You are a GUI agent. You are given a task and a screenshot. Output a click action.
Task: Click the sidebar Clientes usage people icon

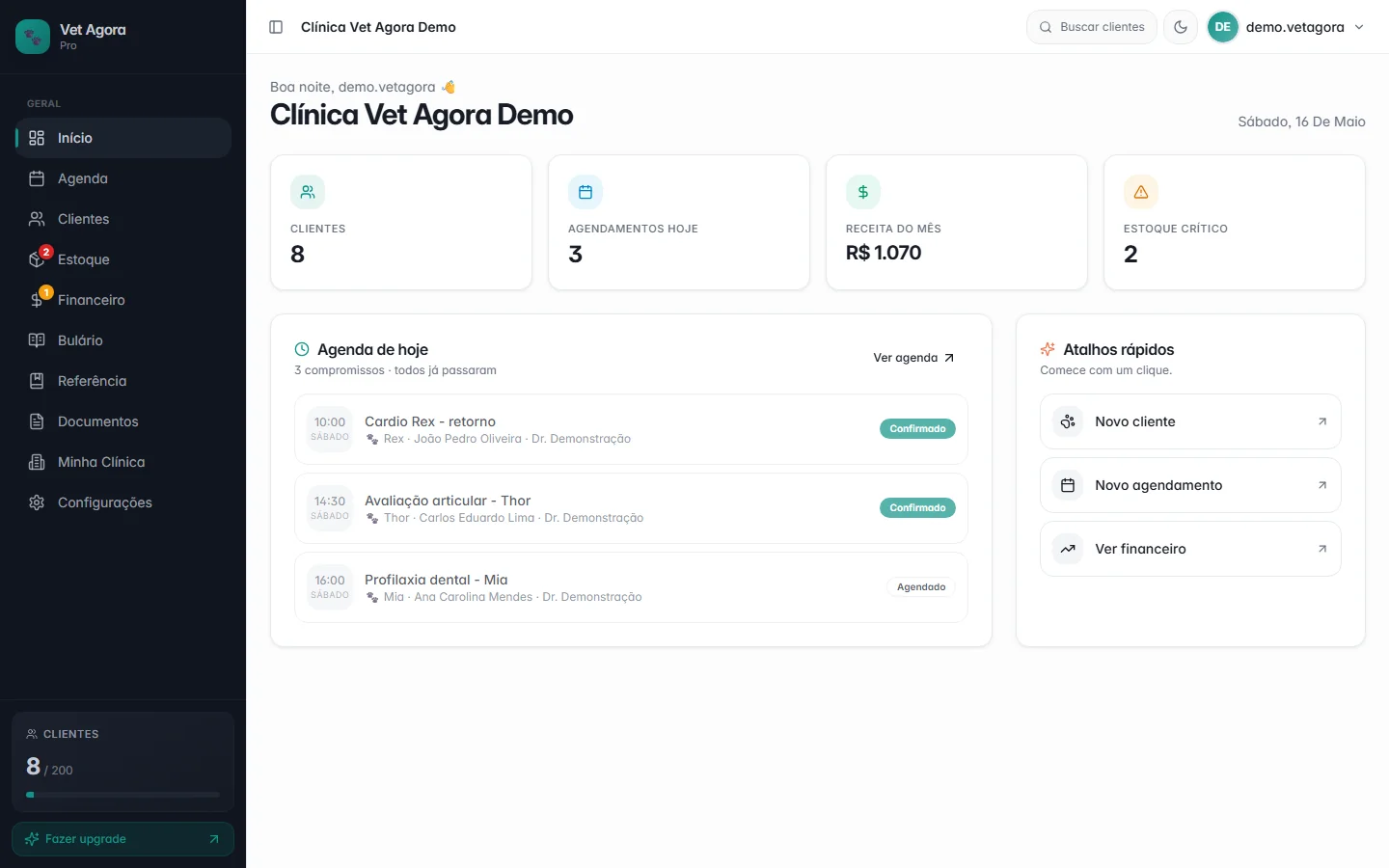click(32, 734)
